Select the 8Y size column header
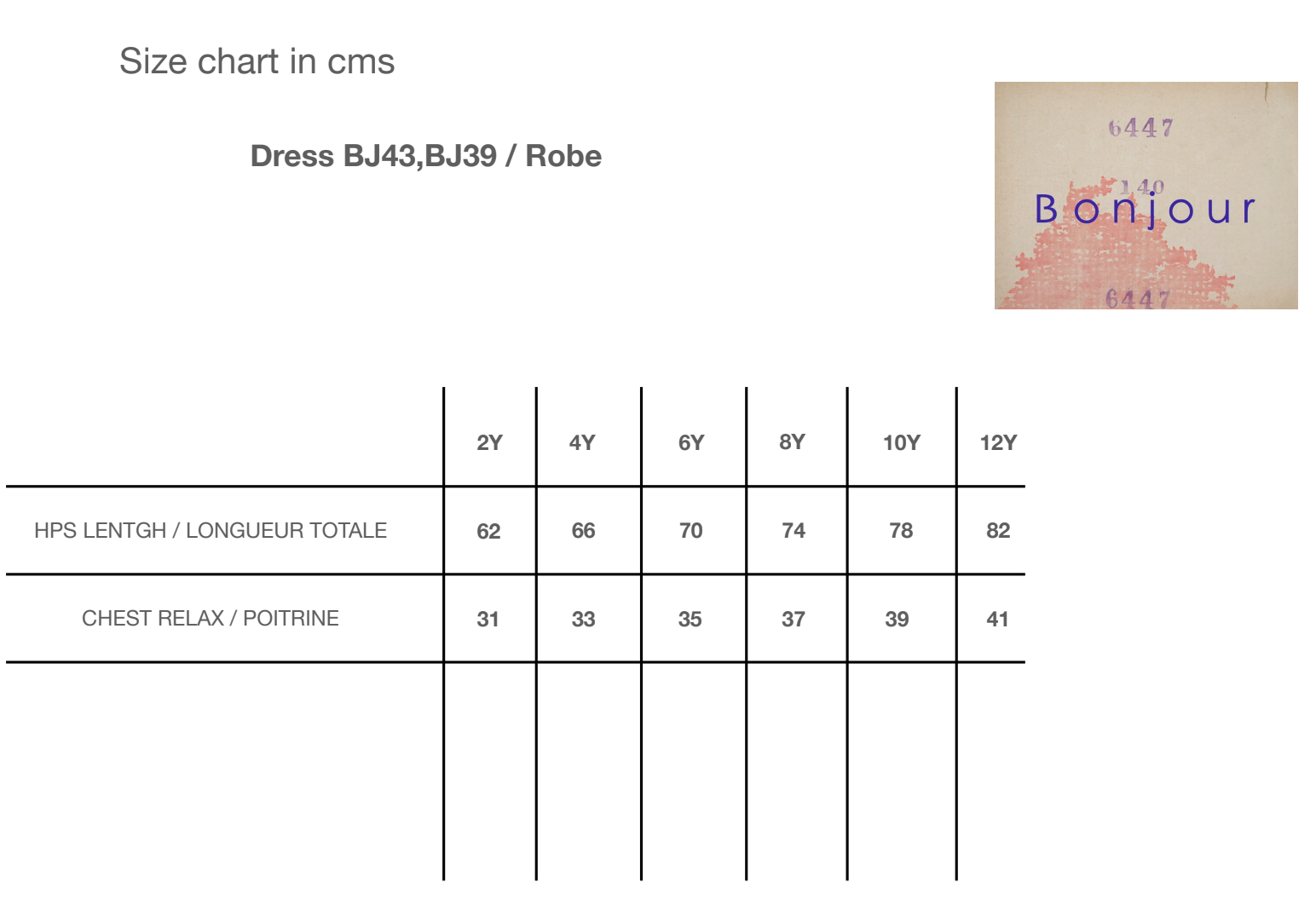1316x917 pixels. [x=792, y=441]
